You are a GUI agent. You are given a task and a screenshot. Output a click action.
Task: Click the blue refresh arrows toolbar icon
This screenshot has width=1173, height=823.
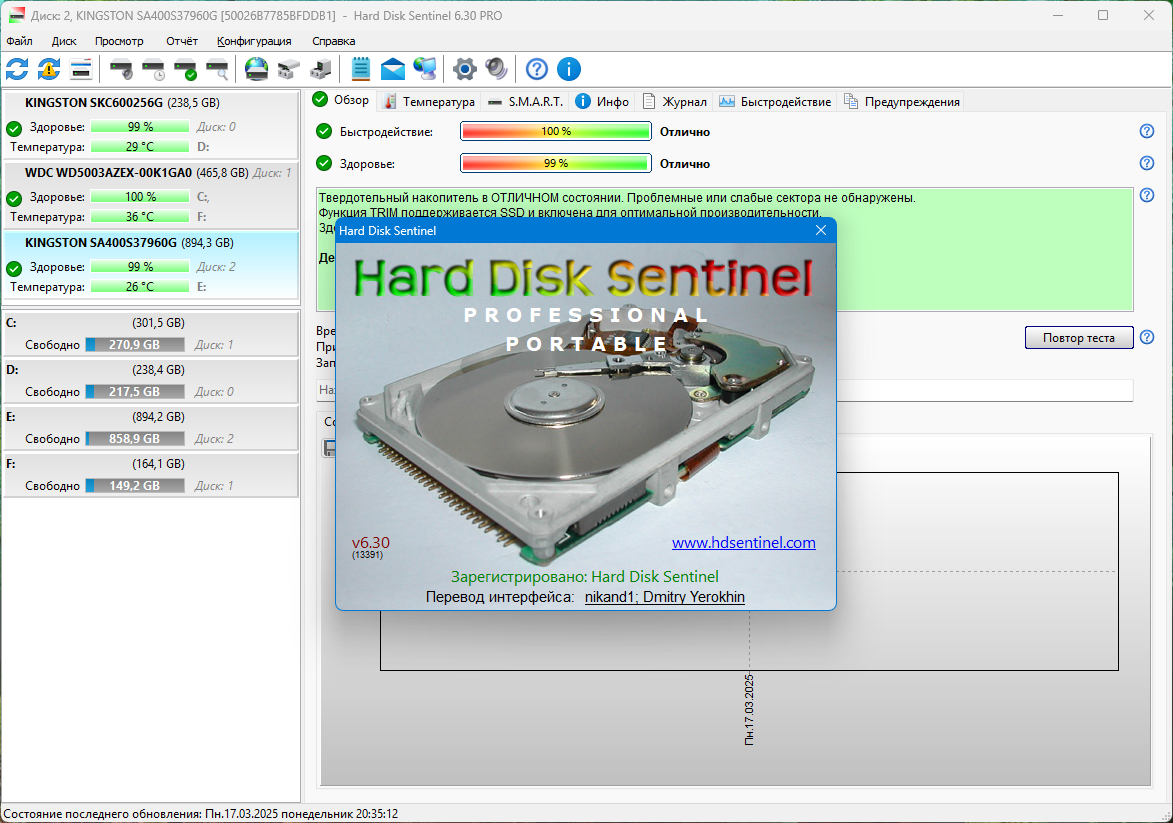(17, 70)
